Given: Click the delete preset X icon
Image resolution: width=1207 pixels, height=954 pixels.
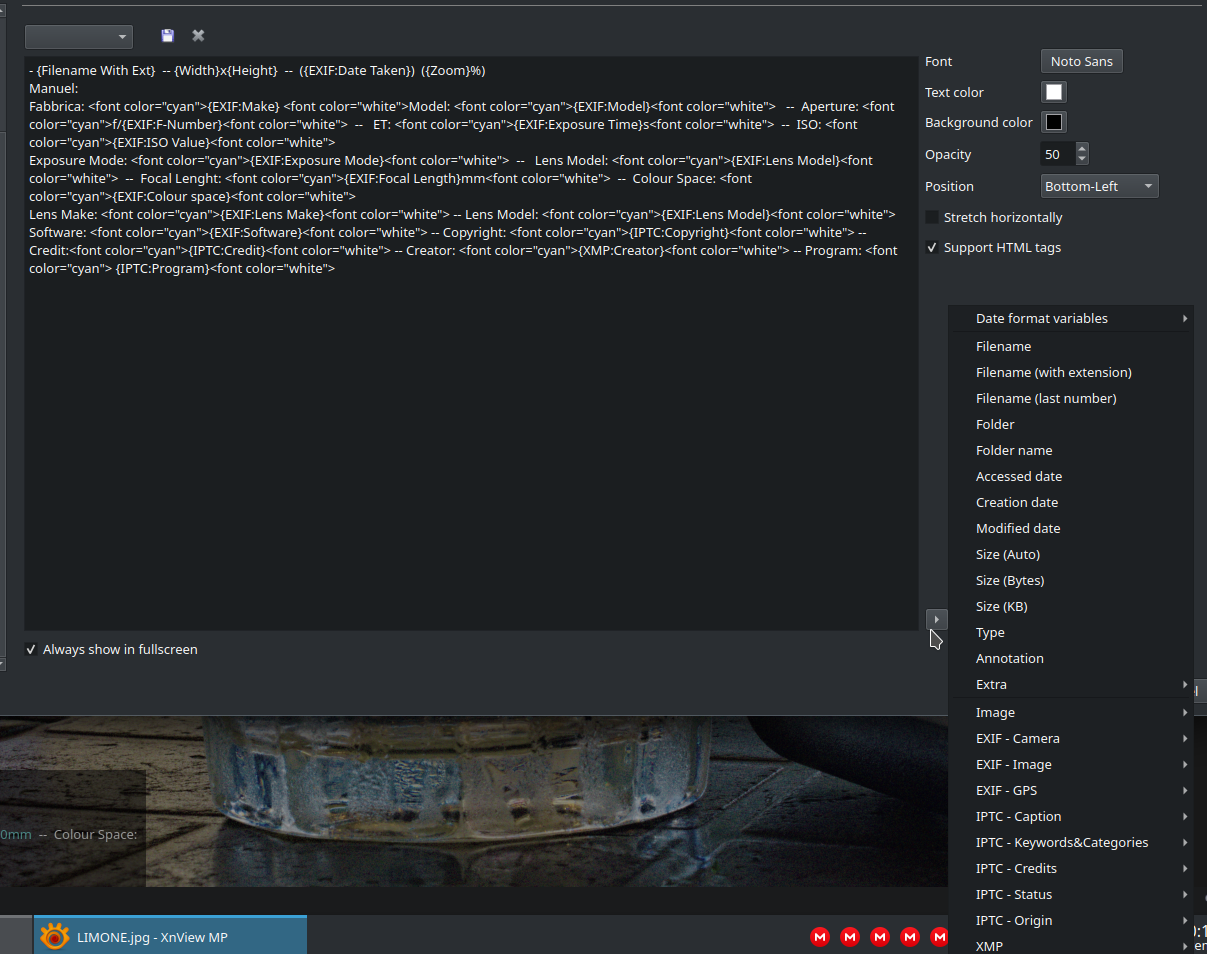Looking at the screenshot, I should 198,36.
